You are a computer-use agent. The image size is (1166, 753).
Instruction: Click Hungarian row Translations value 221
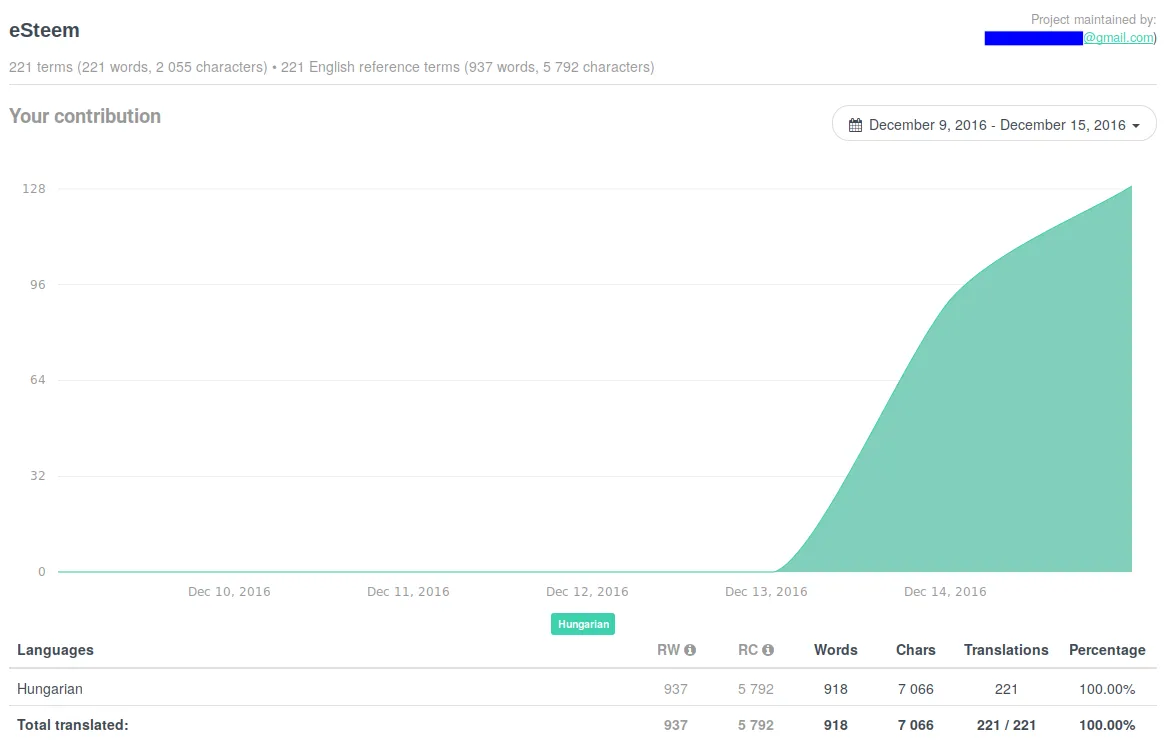pos(1006,689)
